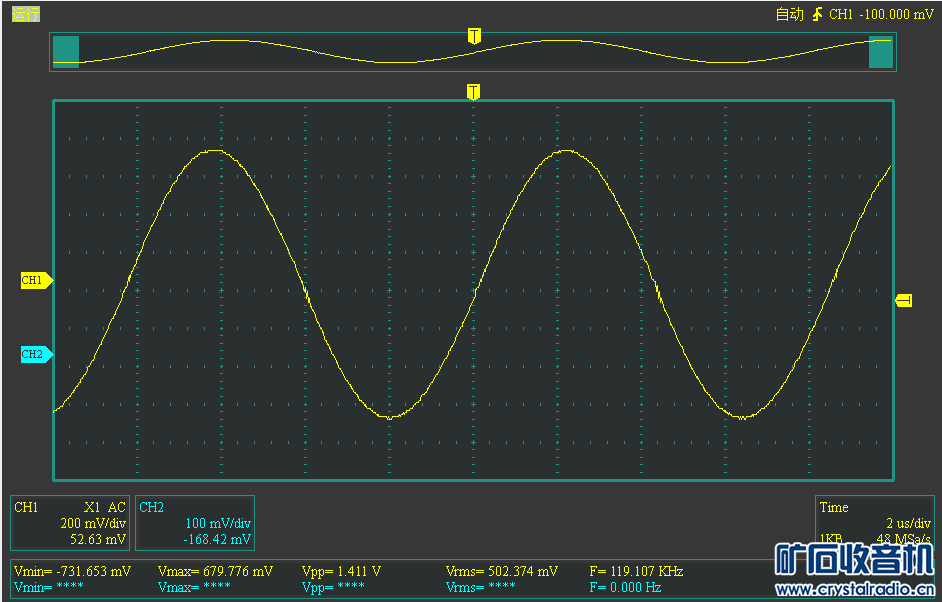Click the yellow trigger level arrow at right edge
Image resolution: width=942 pixels, height=602 pixels.
coord(903,300)
